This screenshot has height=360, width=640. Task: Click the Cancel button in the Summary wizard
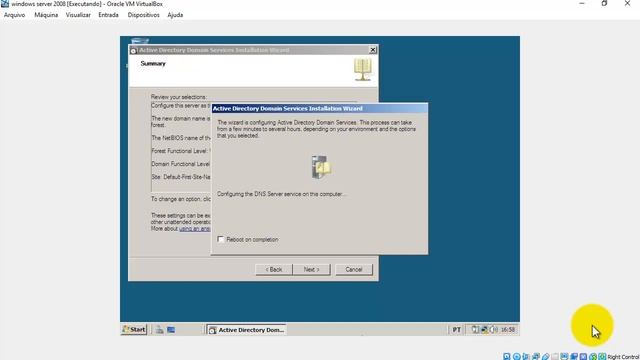click(354, 269)
